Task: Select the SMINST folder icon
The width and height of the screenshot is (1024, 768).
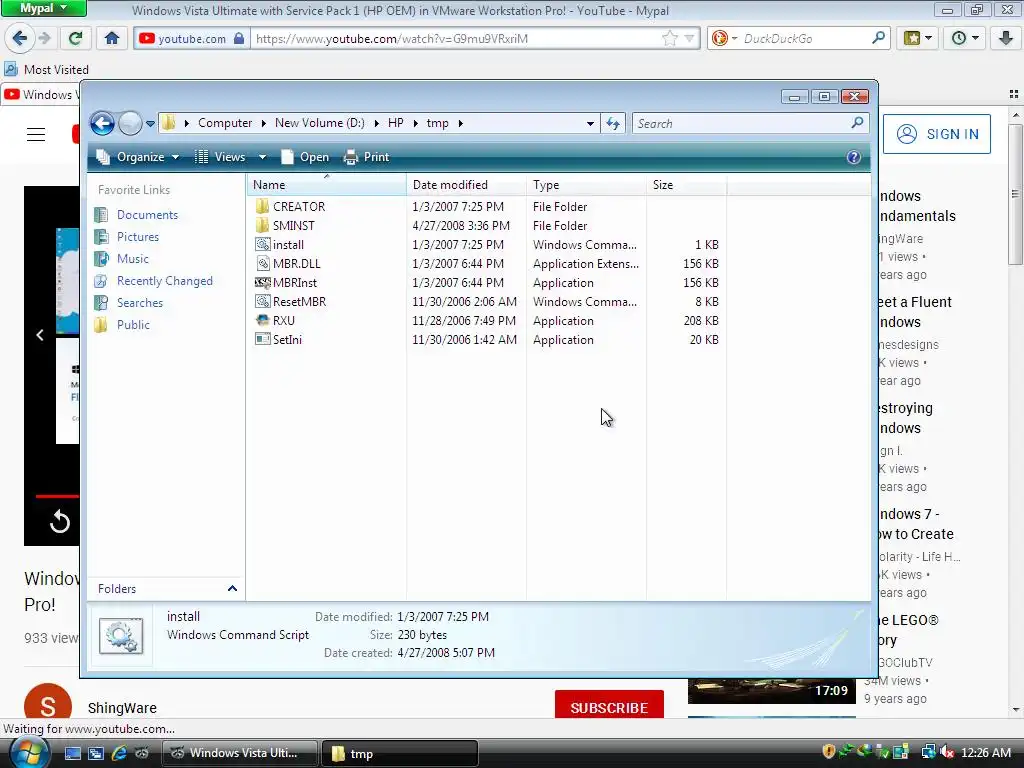Action: point(263,225)
